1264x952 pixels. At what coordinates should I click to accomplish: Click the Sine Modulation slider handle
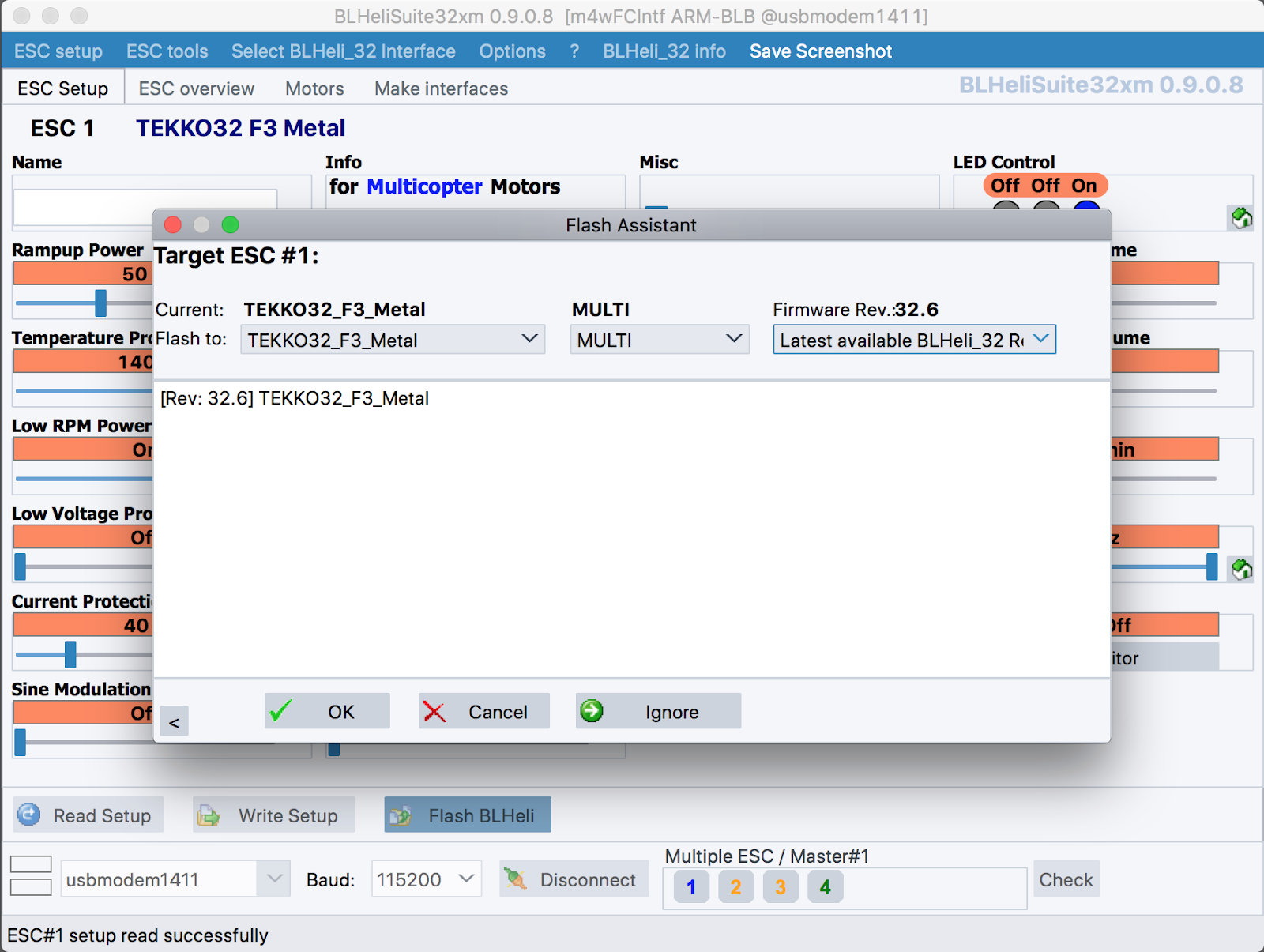click(x=21, y=742)
